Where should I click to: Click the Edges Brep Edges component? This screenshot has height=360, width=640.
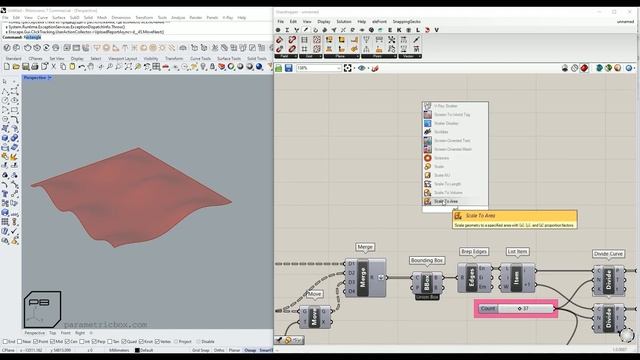(x=475, y=278)
